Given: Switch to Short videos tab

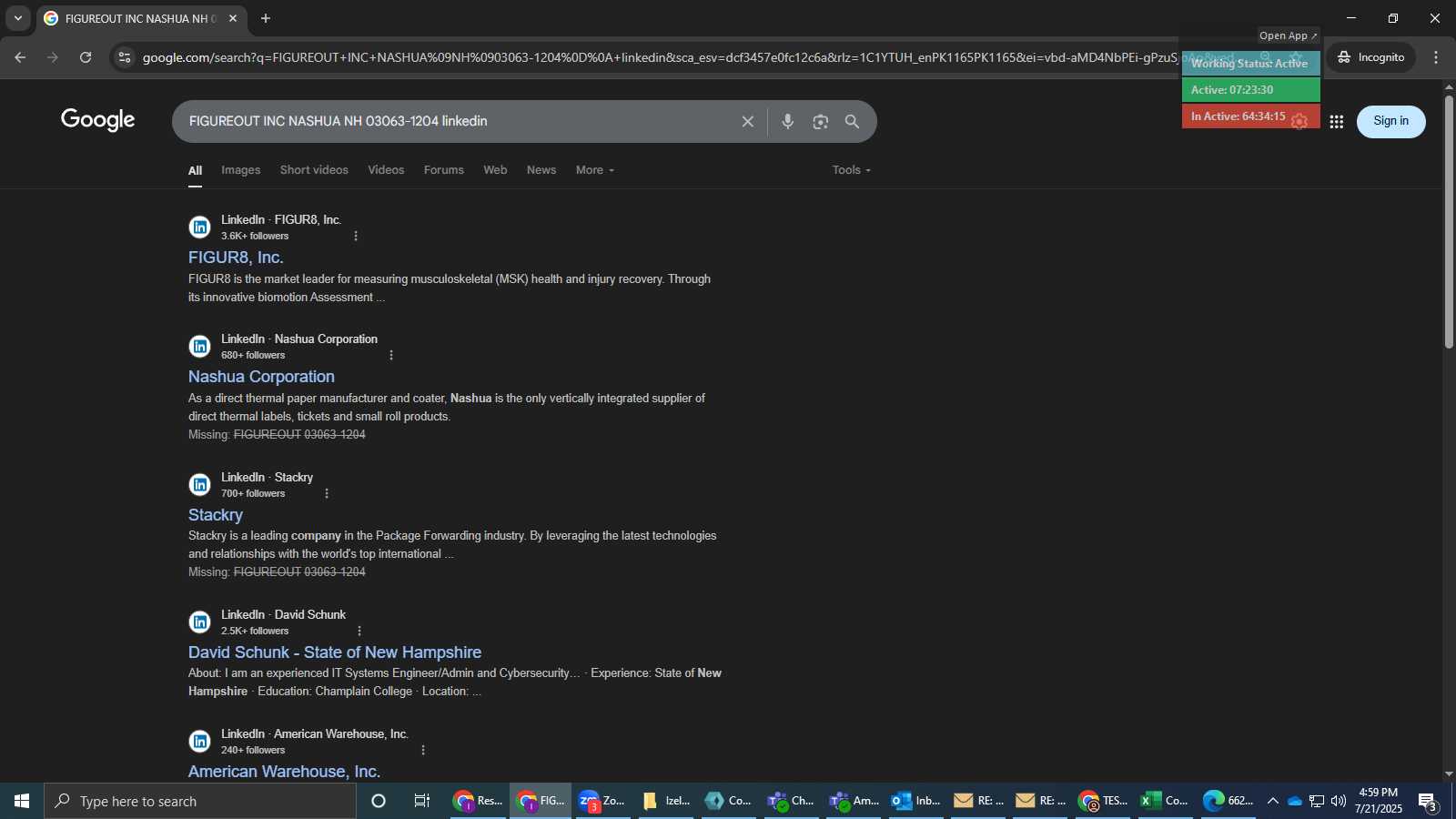Looking at the screenshot, I should tap(314, 170).
